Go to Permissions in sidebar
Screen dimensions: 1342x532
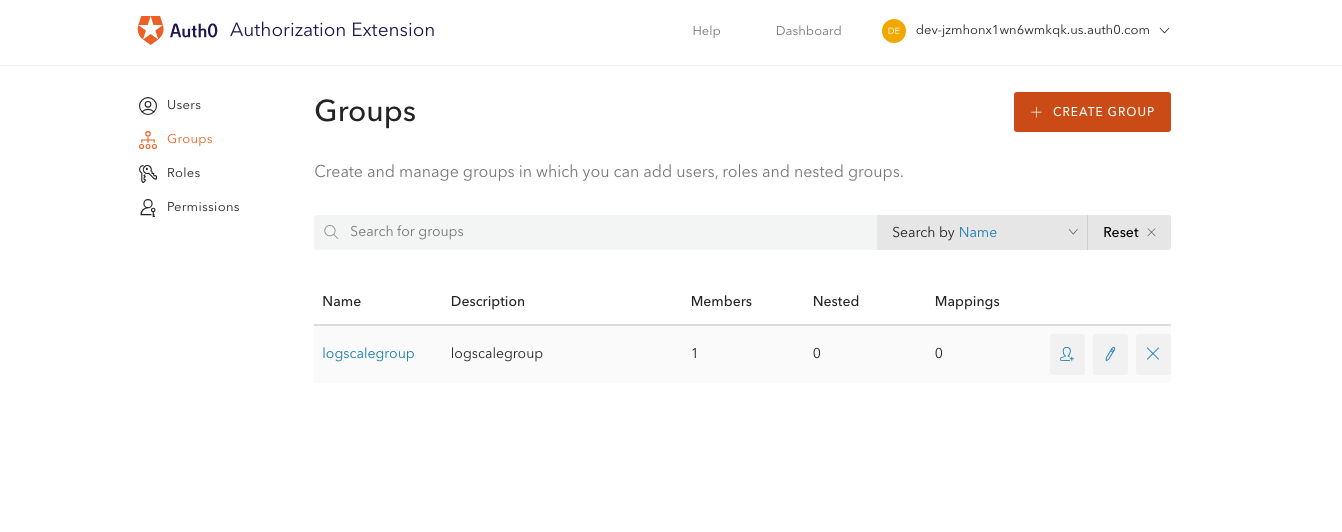(x=203, y=207)
